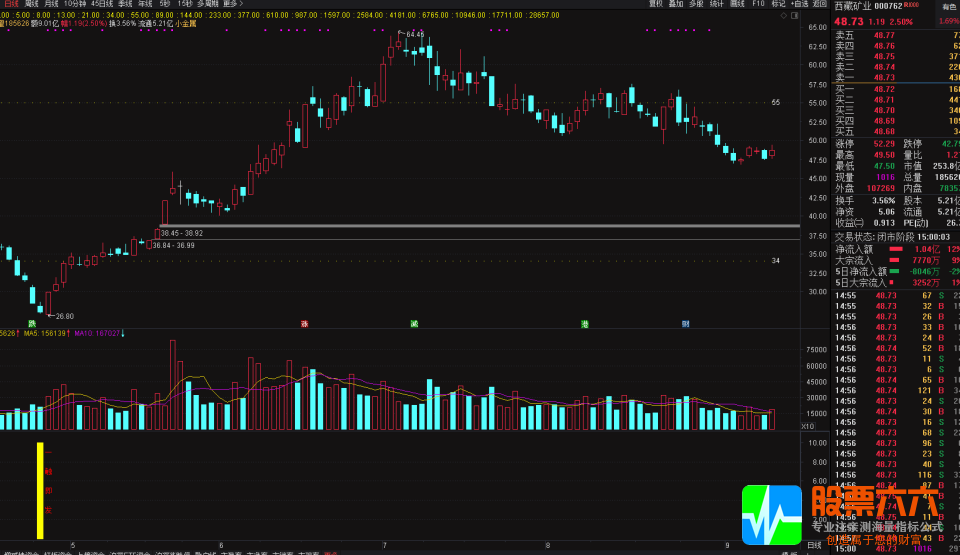Click the green 港 event marker
The image size is (960, 555).
(585, 323)
